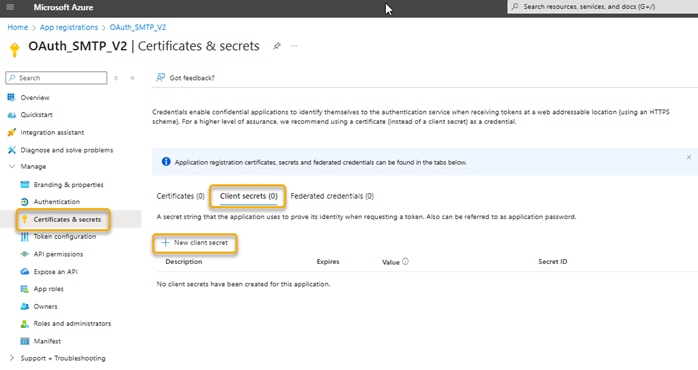698x370 pixels.
Task: Collapse the Manage section chevron
Action: (12, 167)
